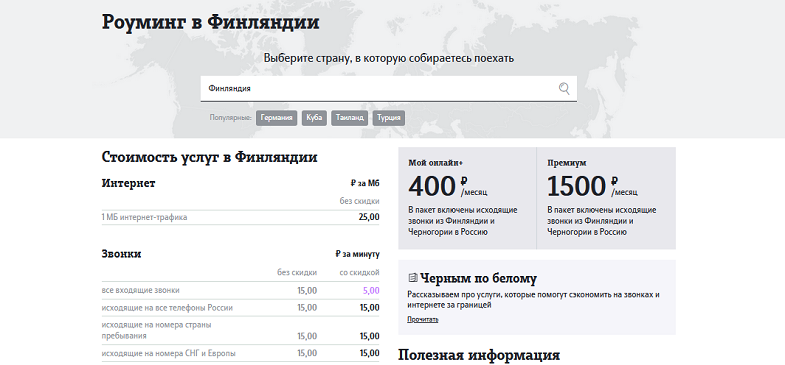Screen dimensions: 785x365
Task: Click row исходящие на номера страны пребывания
Action: [240, 330]
